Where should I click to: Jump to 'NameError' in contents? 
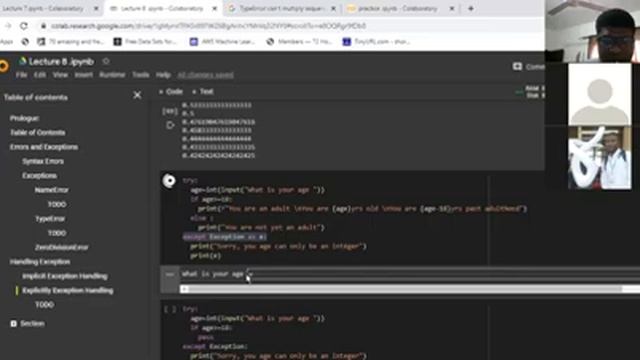point(51,190)
